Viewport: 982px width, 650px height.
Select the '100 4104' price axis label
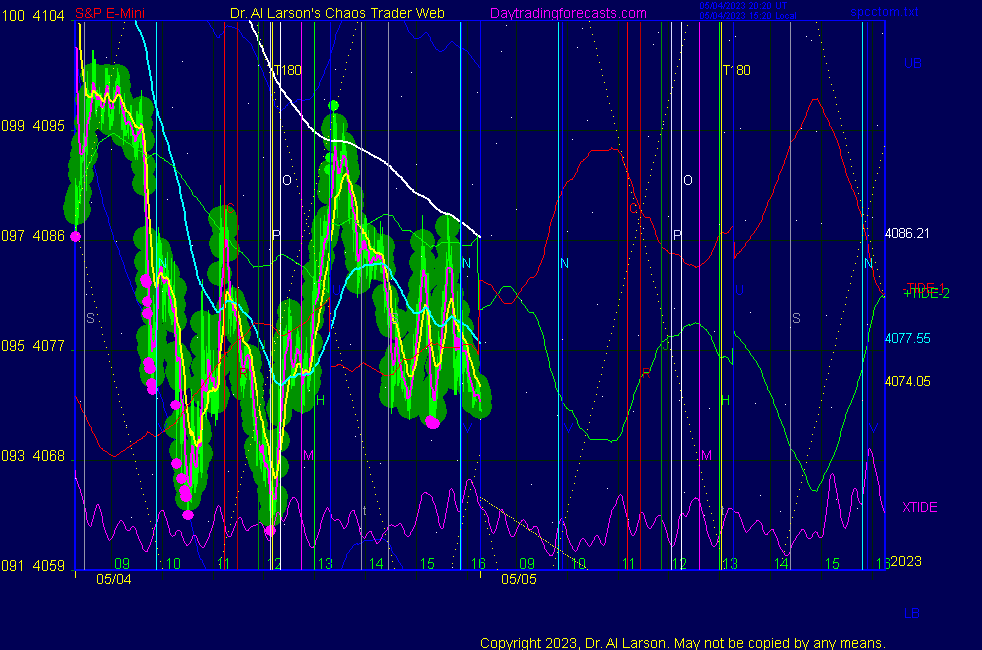coord(33,16)
